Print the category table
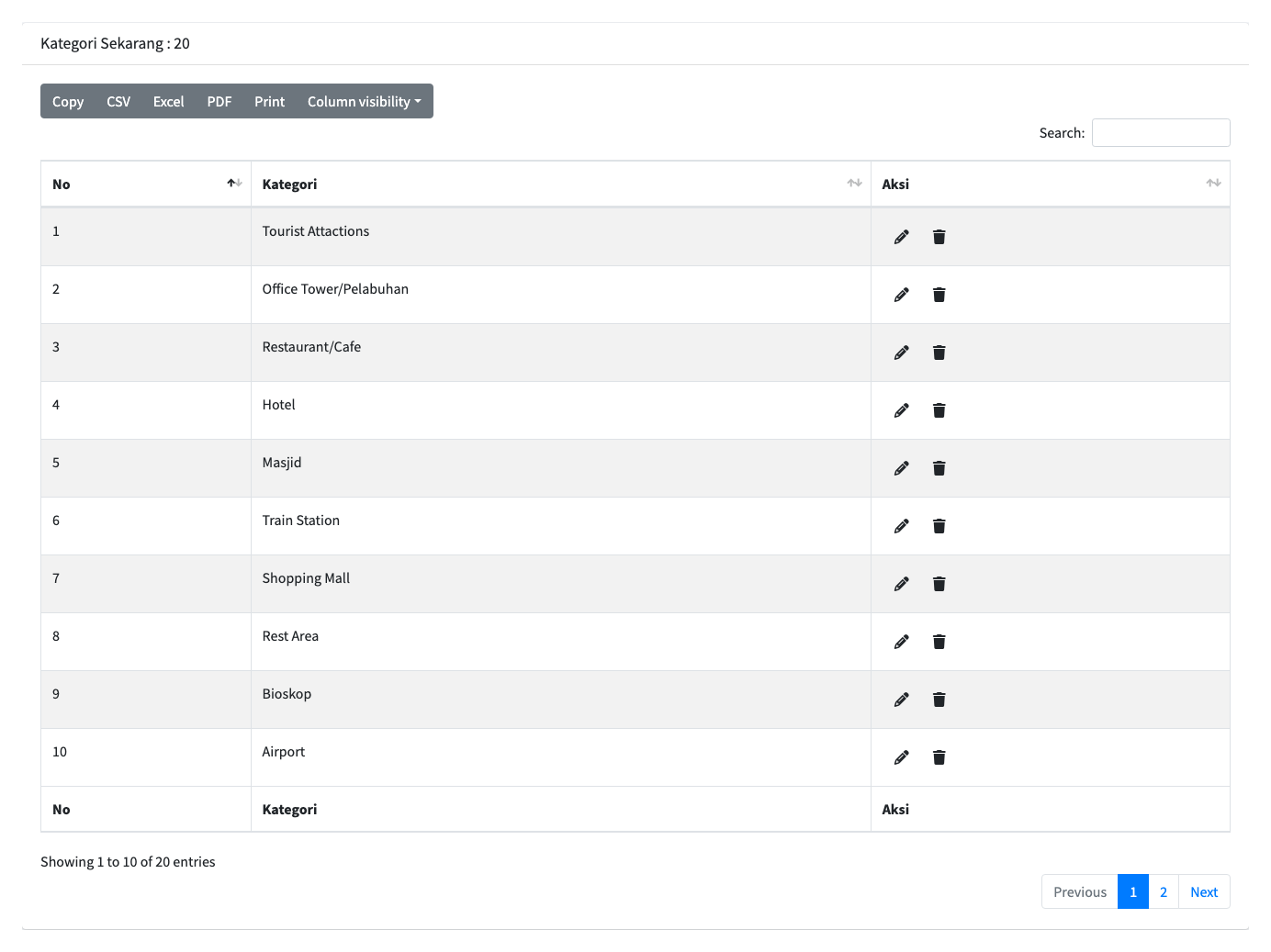 tap(270, 101)
